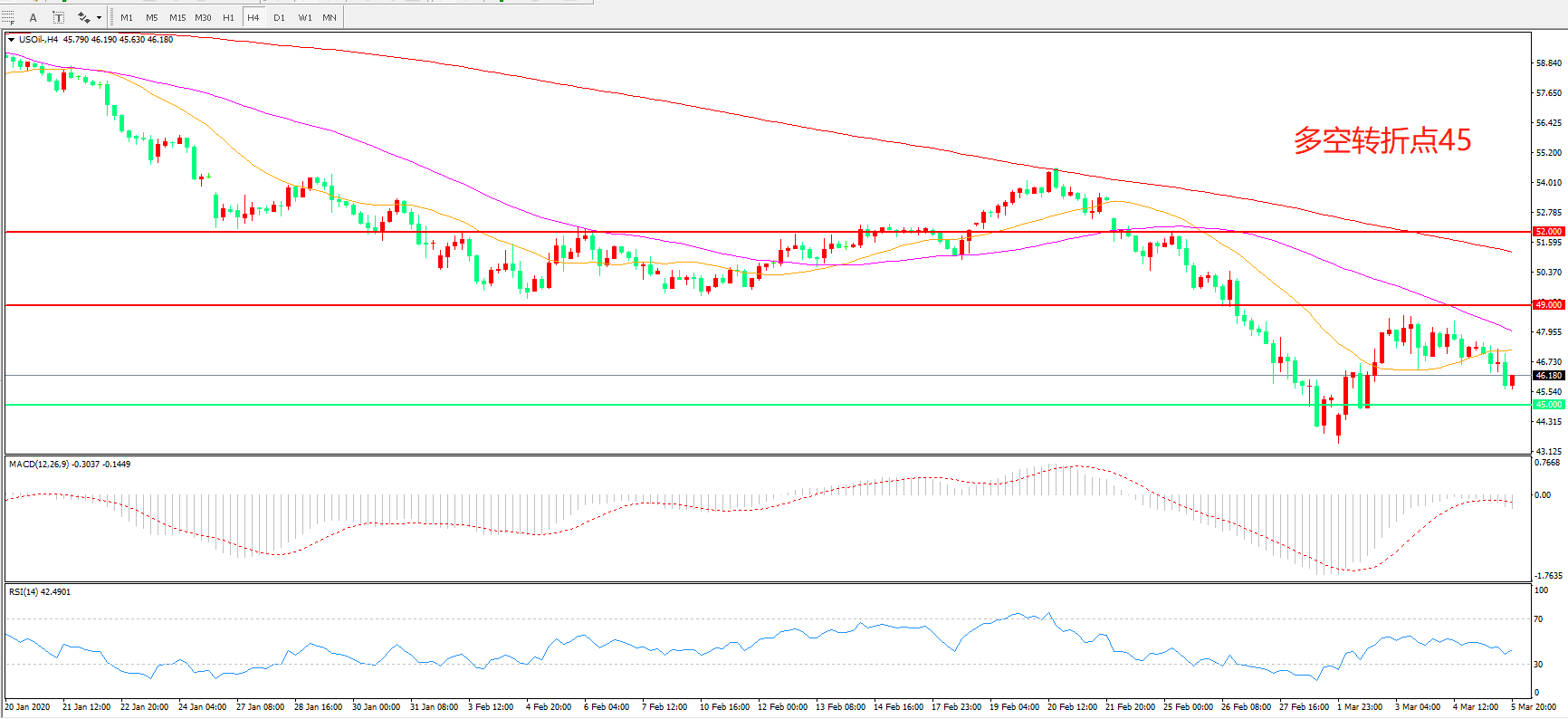
Task: Switch to M5 timeframe
Action: tap(151, 17)
